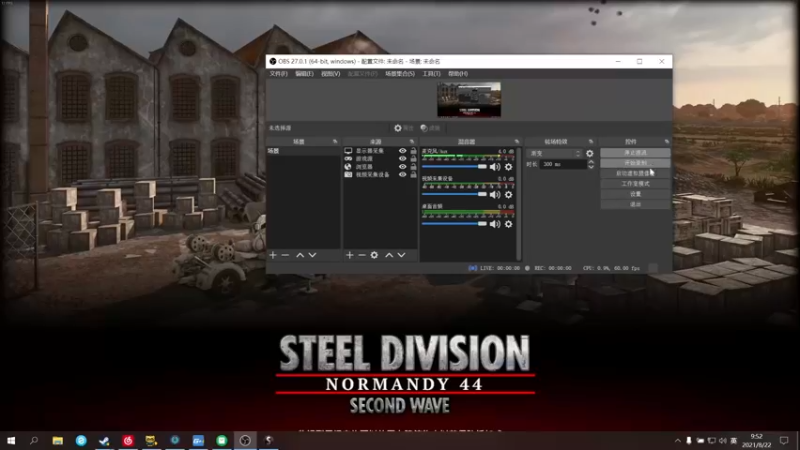Hide the display capture source with the eye

(403, 151)
